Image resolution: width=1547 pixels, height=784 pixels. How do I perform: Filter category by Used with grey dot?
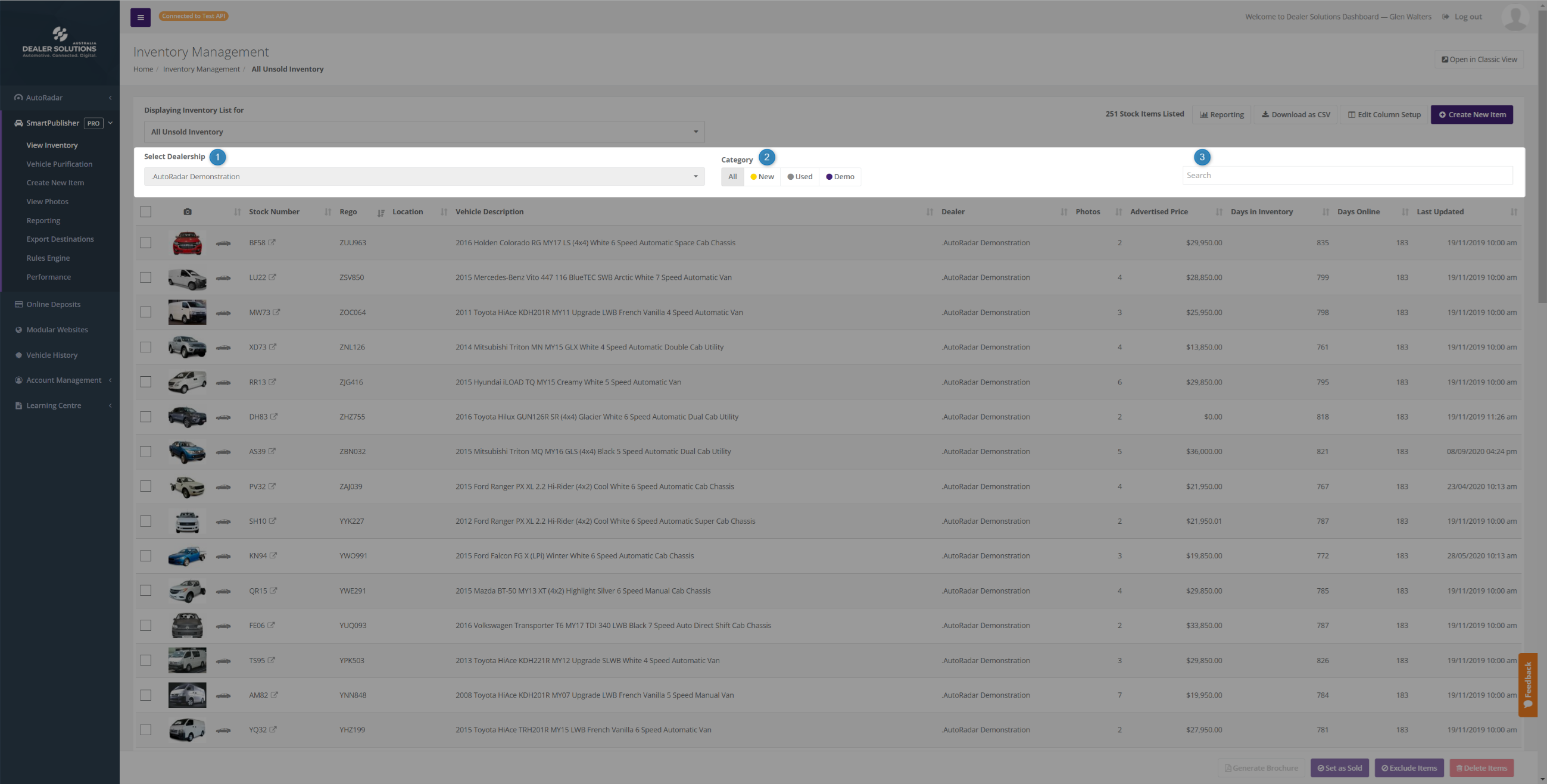point(800,176)
